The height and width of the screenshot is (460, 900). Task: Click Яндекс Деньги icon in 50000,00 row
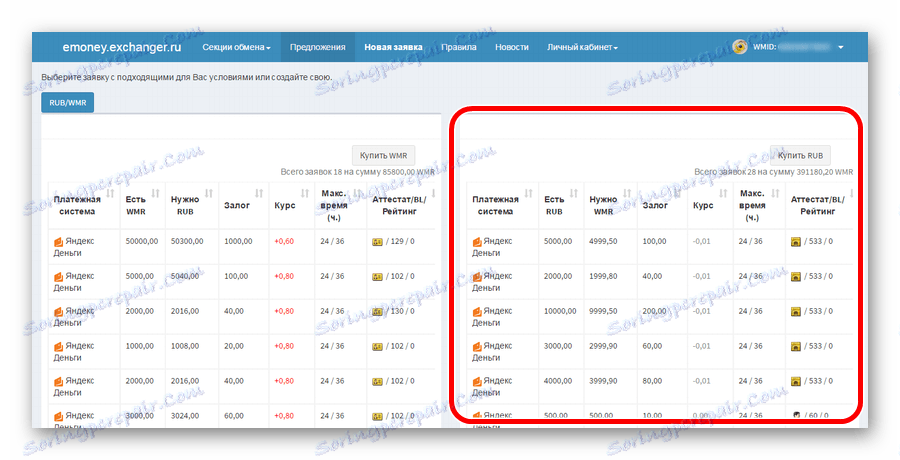58,242
